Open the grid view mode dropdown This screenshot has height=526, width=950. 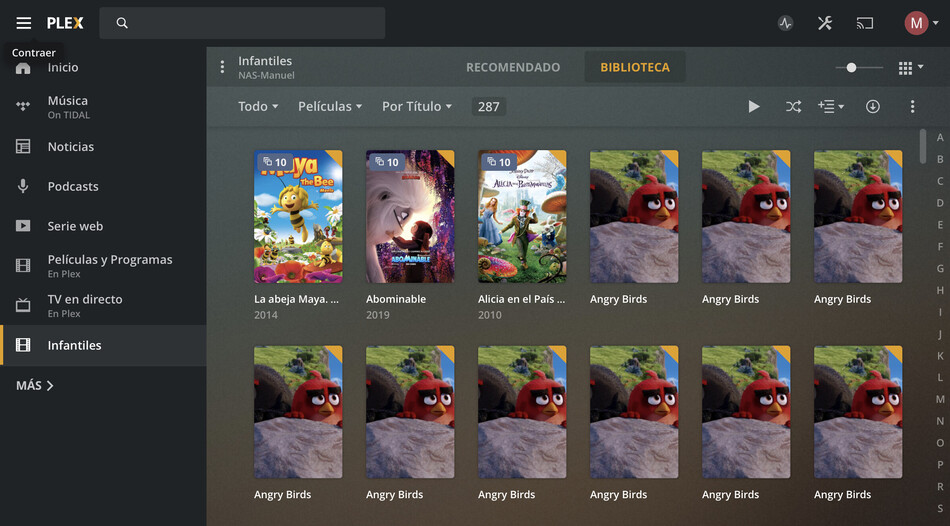pyautogui.click(x=911, y=67)
